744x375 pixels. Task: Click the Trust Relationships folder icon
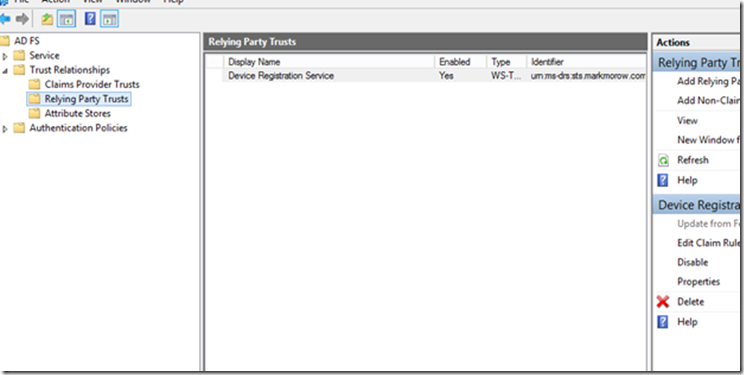pos(19,70)
